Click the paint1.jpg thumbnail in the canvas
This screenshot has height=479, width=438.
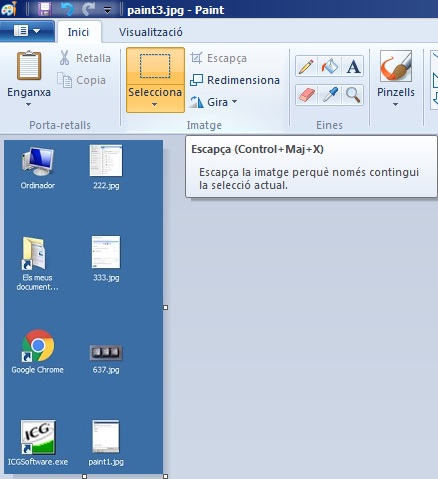[x=106, y=436]
